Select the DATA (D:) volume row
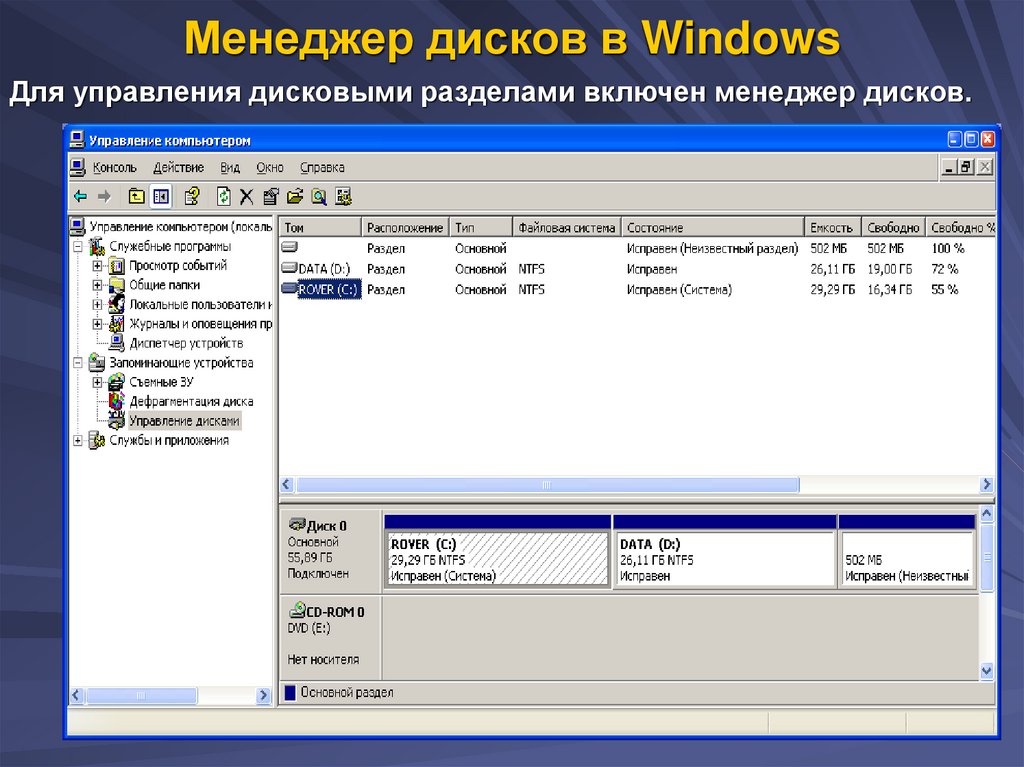This screenshot has height=767, width=1024. coord(637,269)
